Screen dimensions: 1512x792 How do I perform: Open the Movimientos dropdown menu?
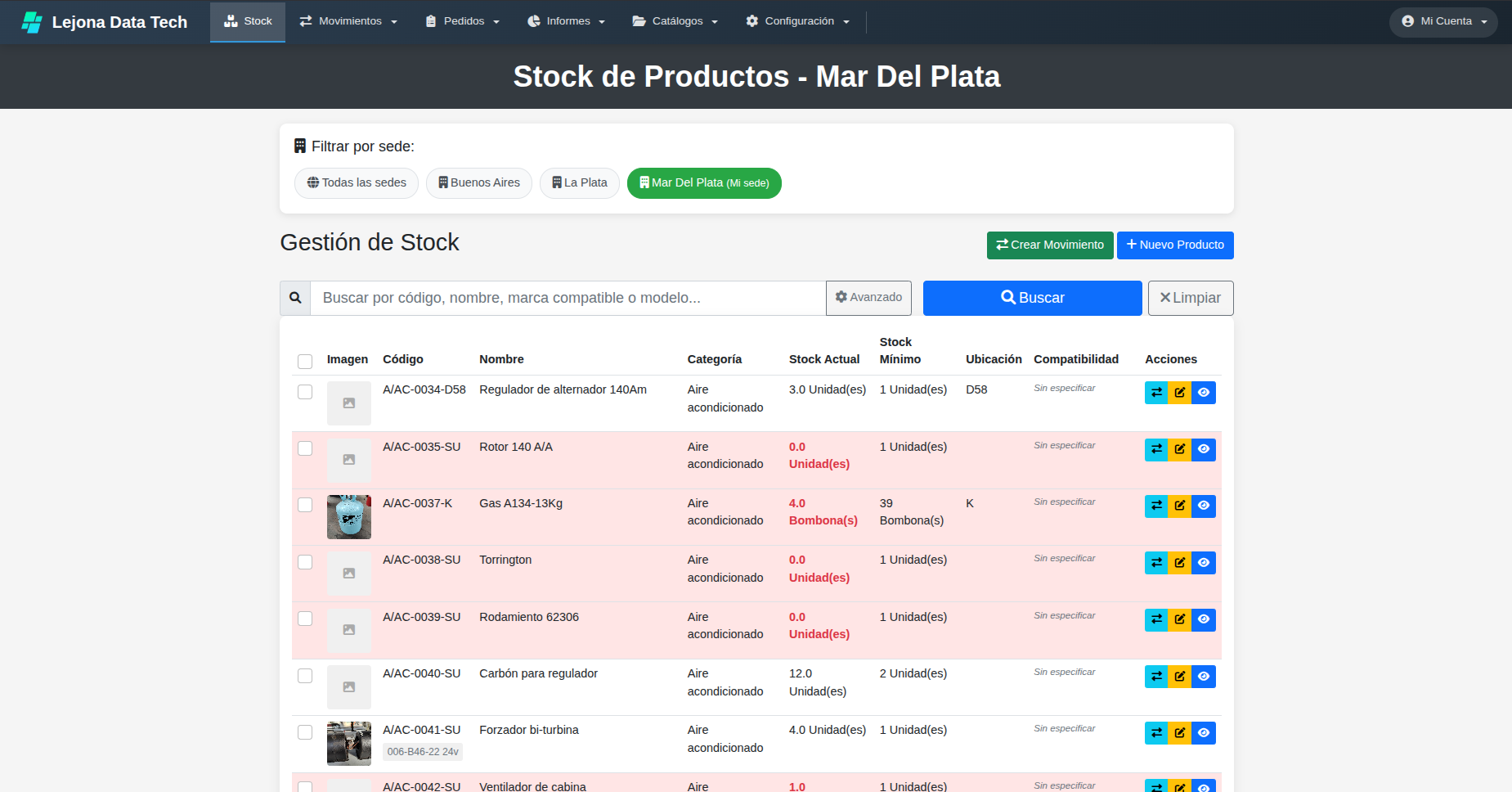coord(348,21)
